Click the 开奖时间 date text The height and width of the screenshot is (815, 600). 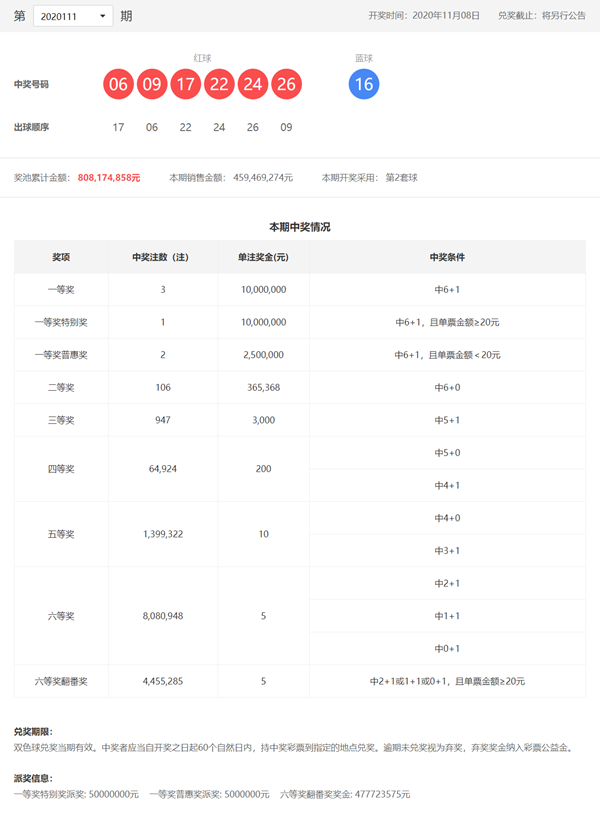(x=424, y=16)
